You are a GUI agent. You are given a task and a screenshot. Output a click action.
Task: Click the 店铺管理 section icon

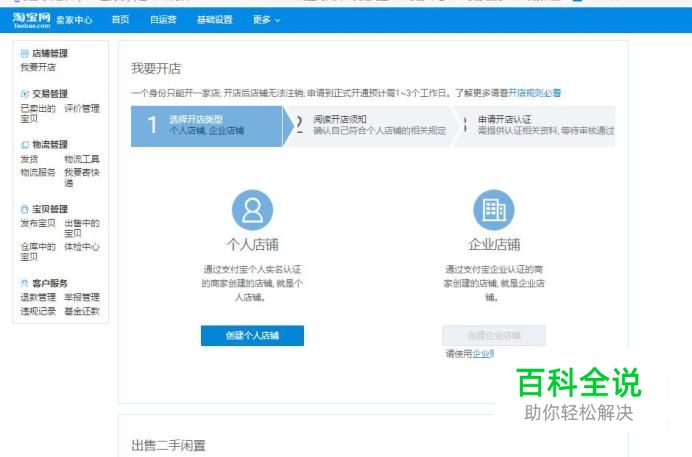pyautogui.click(x=25, y=53)
